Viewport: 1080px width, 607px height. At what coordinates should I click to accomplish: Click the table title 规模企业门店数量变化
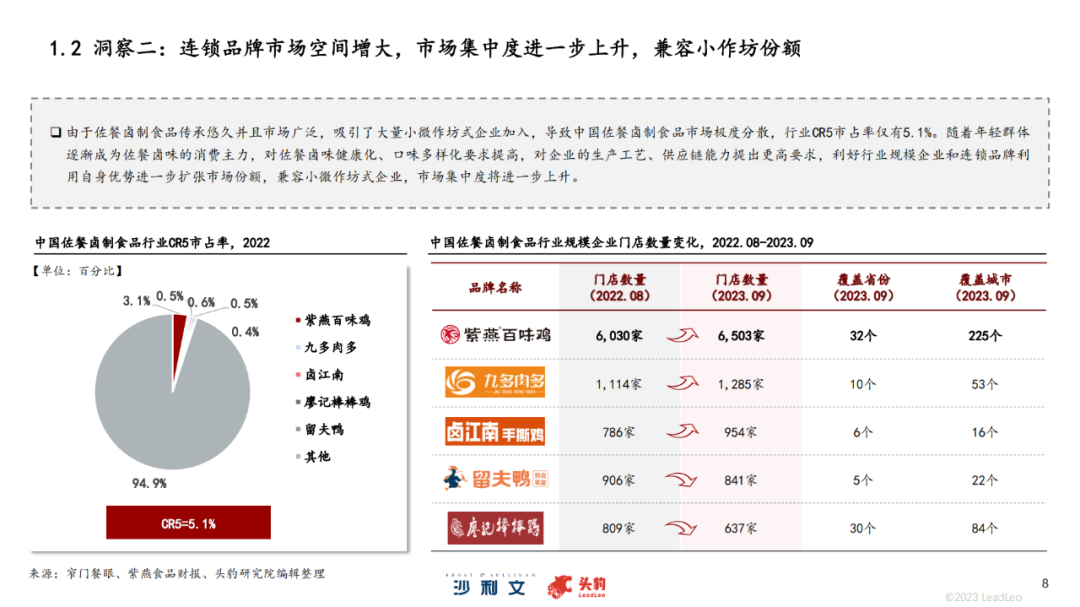click(x=622, y=243)
